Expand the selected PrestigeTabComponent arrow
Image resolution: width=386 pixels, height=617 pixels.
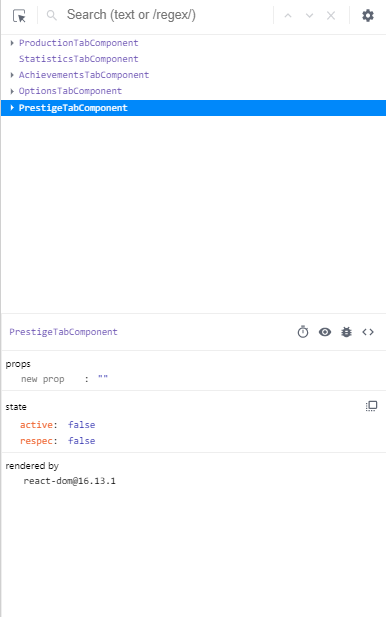coord(12,107)
